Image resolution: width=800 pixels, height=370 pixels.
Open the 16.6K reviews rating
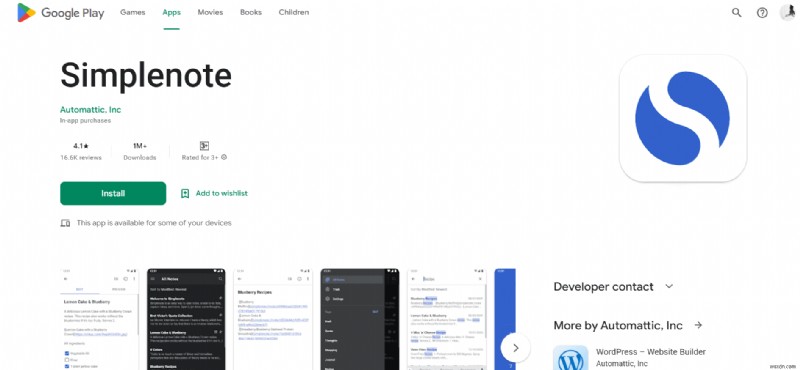tap(81, 152)
